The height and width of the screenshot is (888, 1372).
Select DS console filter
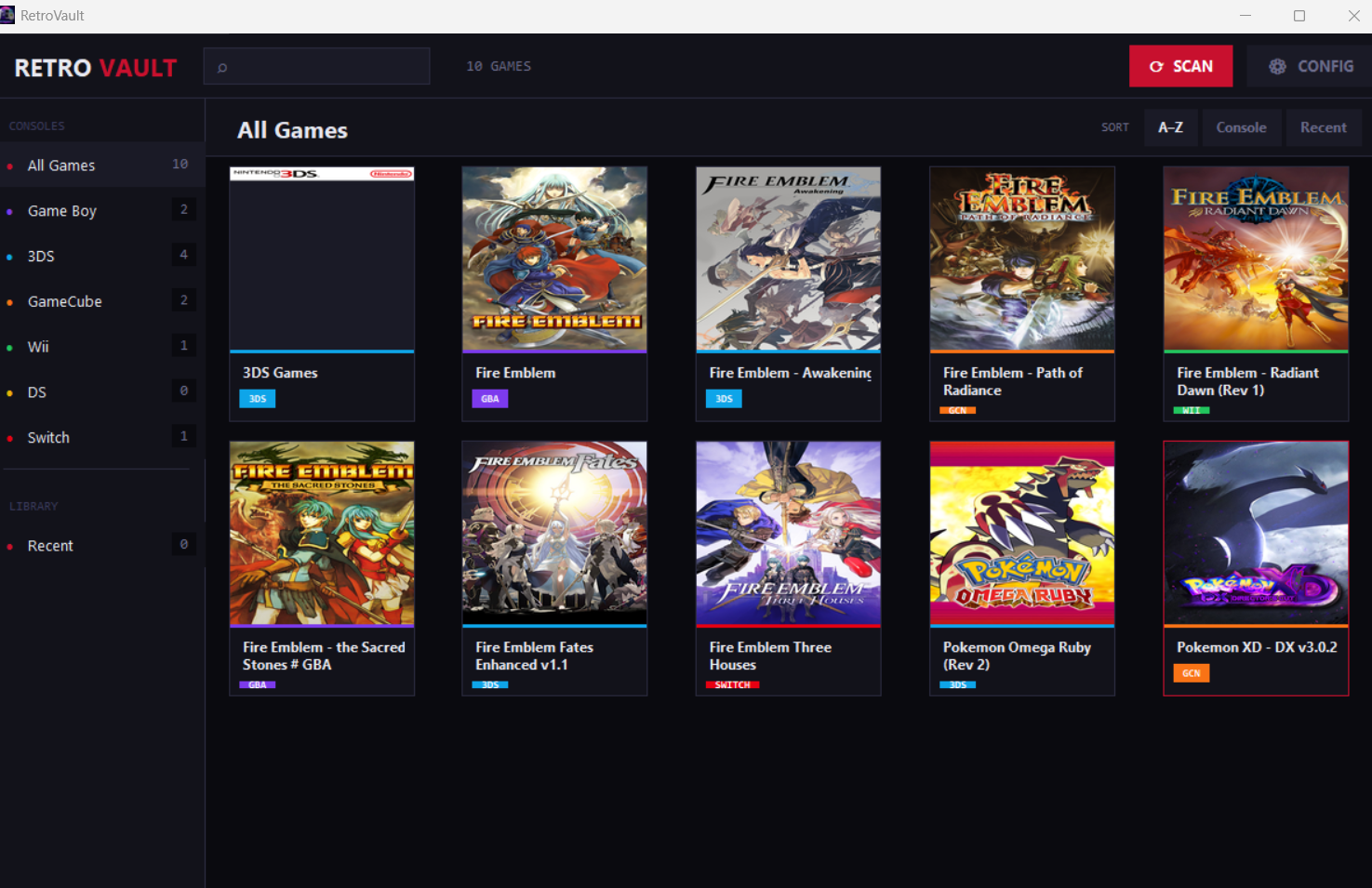coord(102,392)
